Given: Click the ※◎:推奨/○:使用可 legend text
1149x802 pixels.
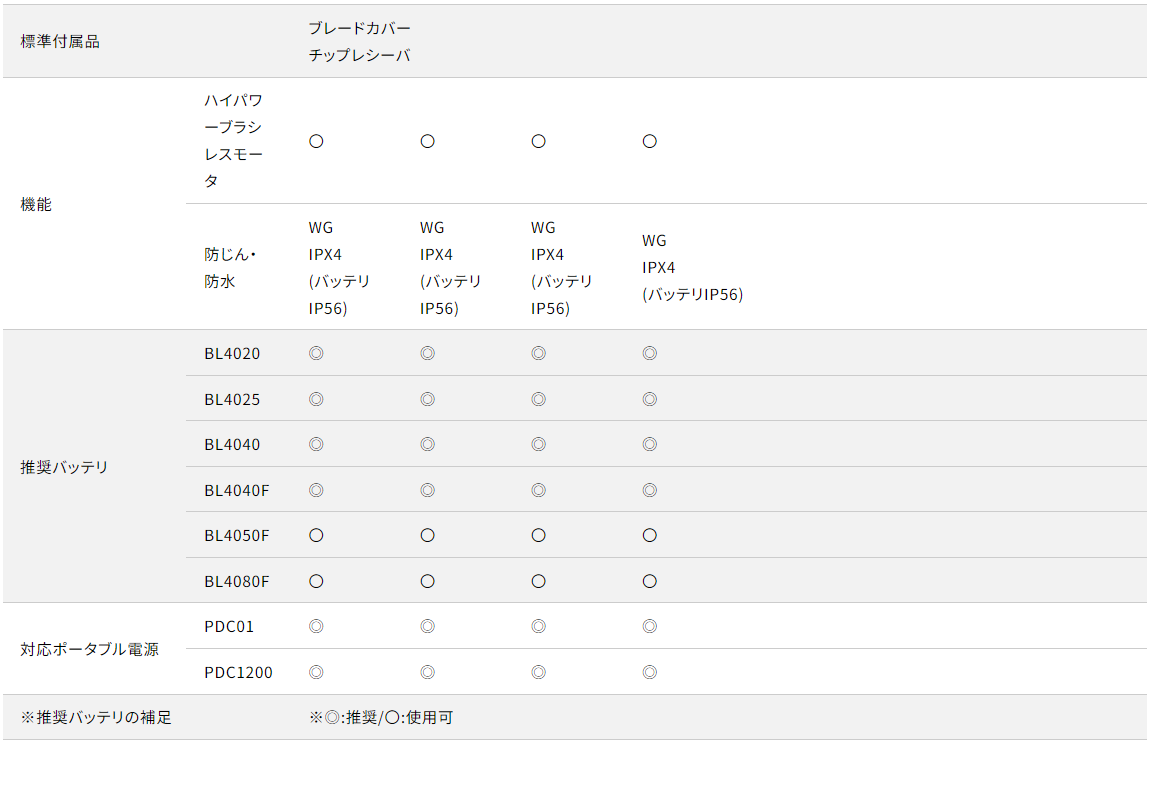Looking at the screenshot, I should [381, 718].
